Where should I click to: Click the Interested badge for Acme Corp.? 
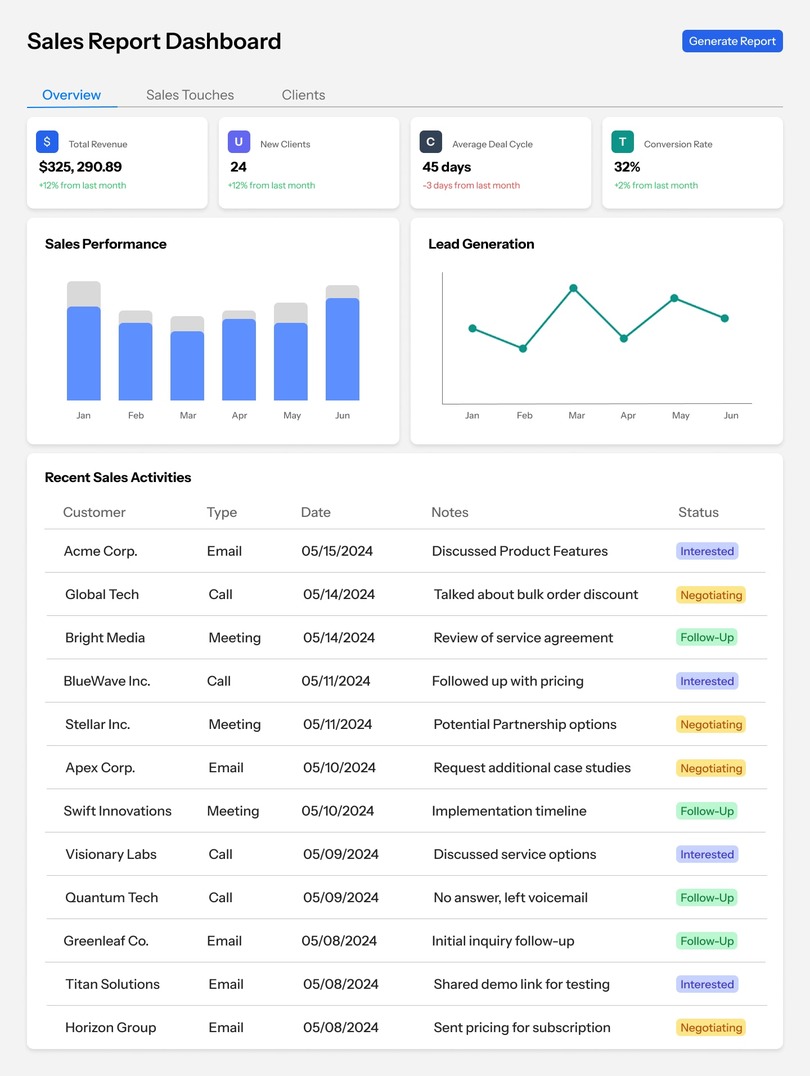click(707, 551)
